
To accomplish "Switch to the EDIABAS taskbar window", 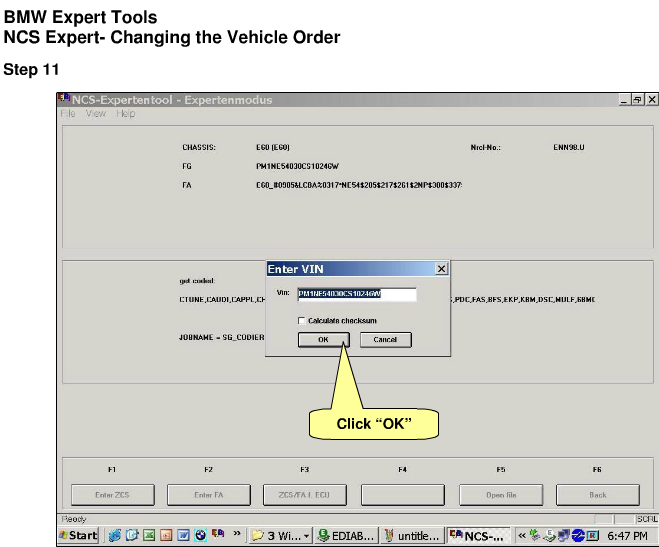I will [x=346, y=536].
